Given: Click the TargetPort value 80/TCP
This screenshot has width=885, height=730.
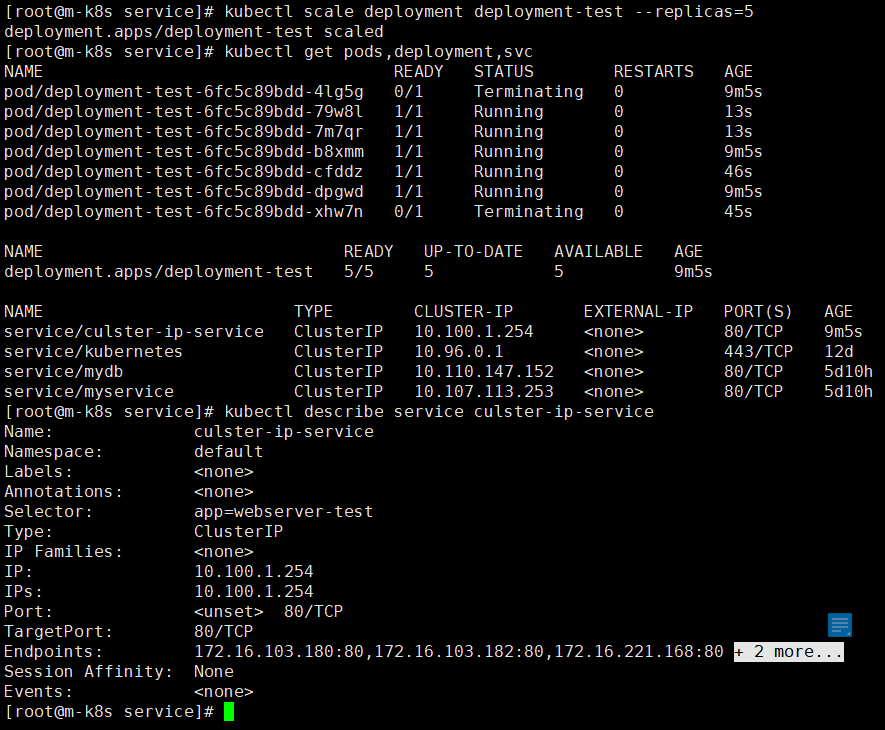Looking at the screenshot, I should click(224, 632).
